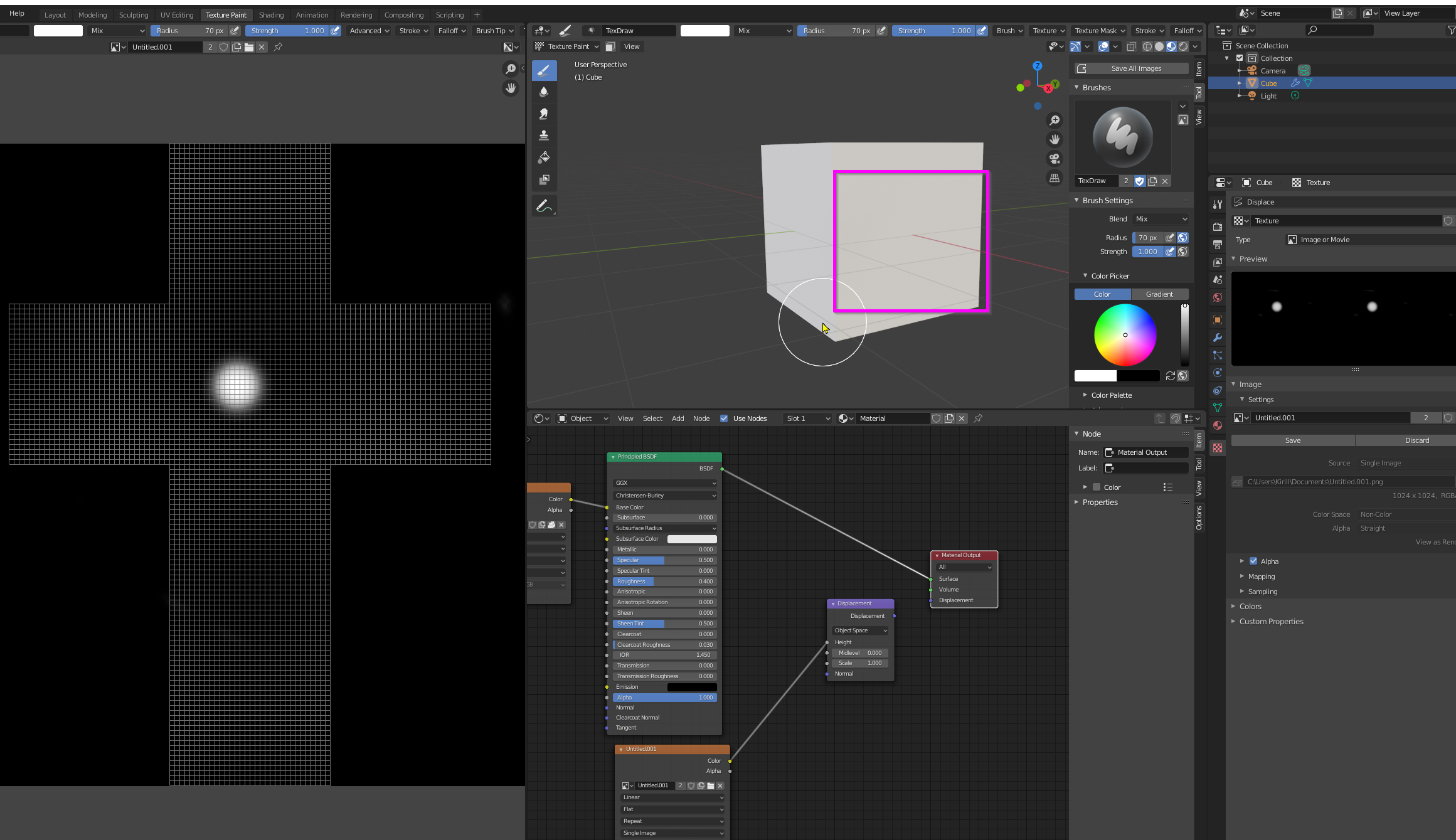Select the Fill bucket tool
The width and height of the screenshot is (1456, 840).
544,157
